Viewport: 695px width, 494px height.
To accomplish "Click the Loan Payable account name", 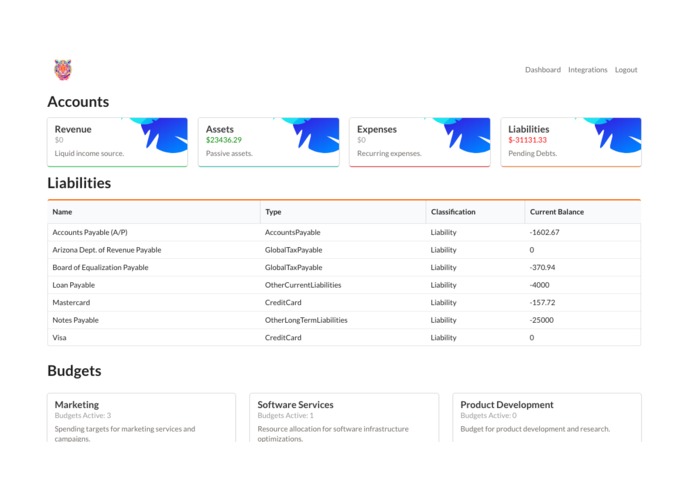I will (74, 285).
